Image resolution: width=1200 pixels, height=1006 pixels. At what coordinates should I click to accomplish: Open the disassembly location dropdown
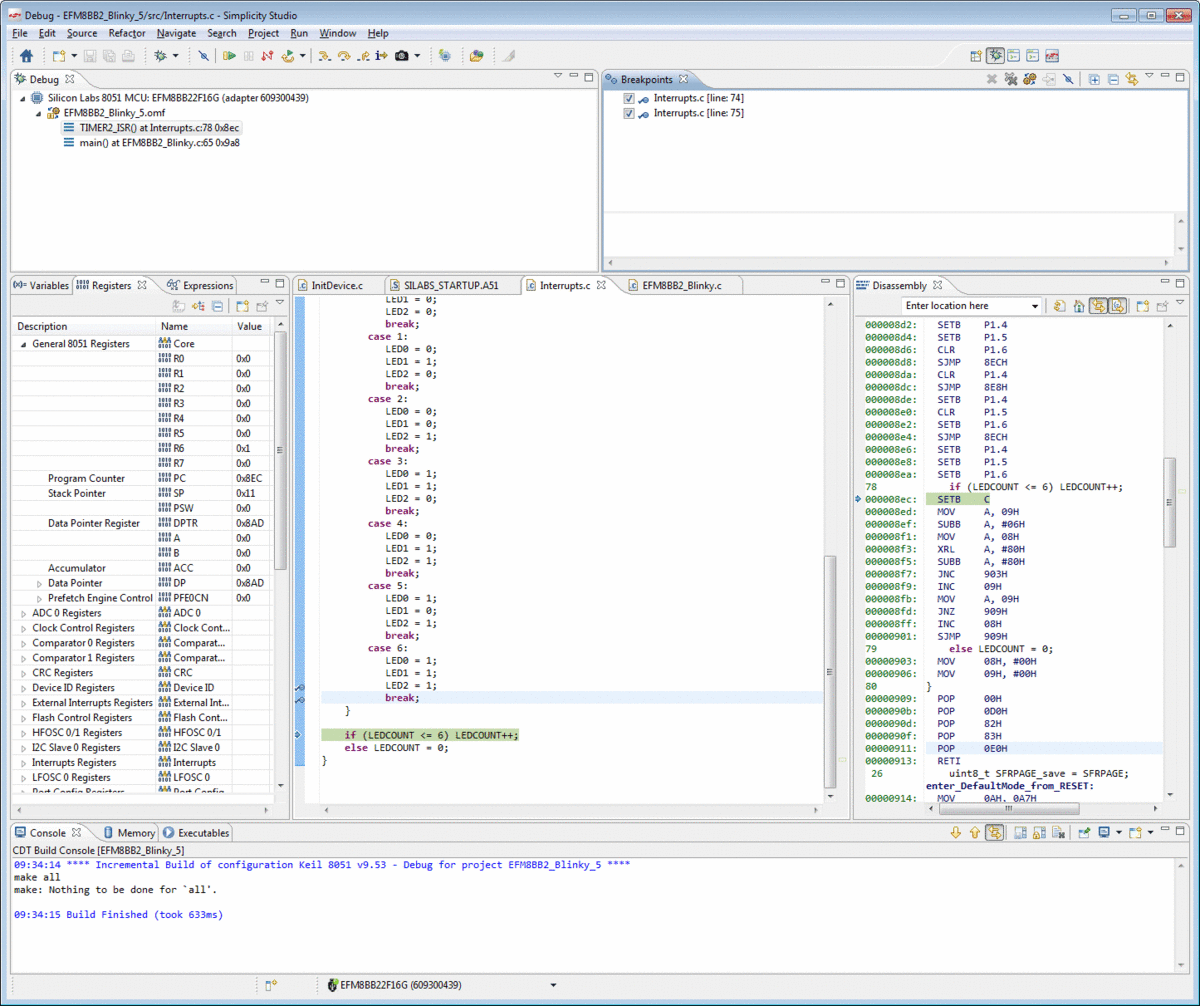1034,306
